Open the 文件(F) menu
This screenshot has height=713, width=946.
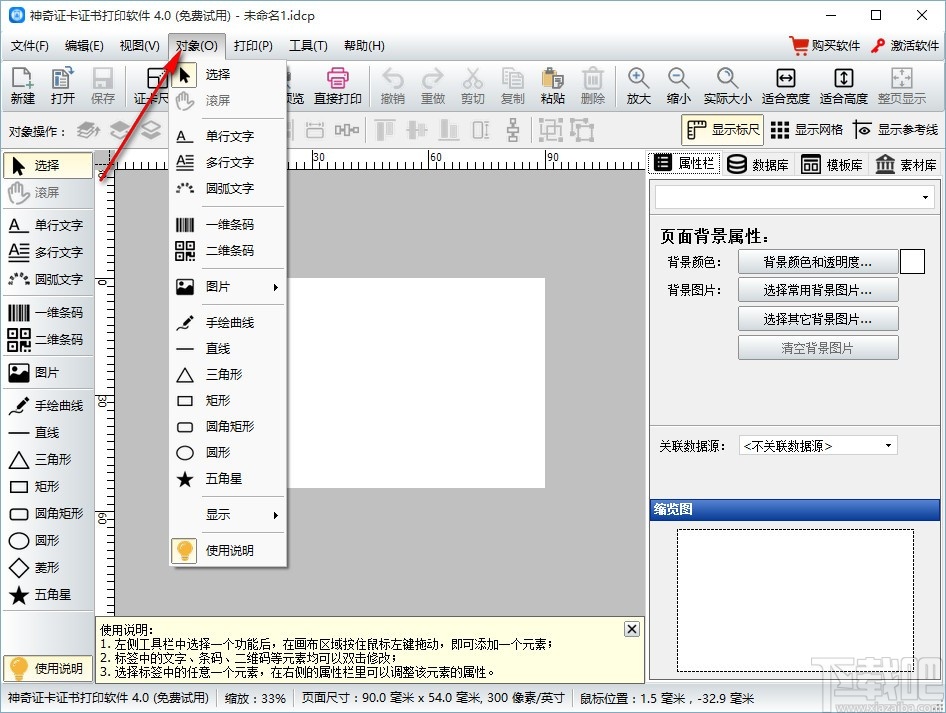tap(30, 46)
